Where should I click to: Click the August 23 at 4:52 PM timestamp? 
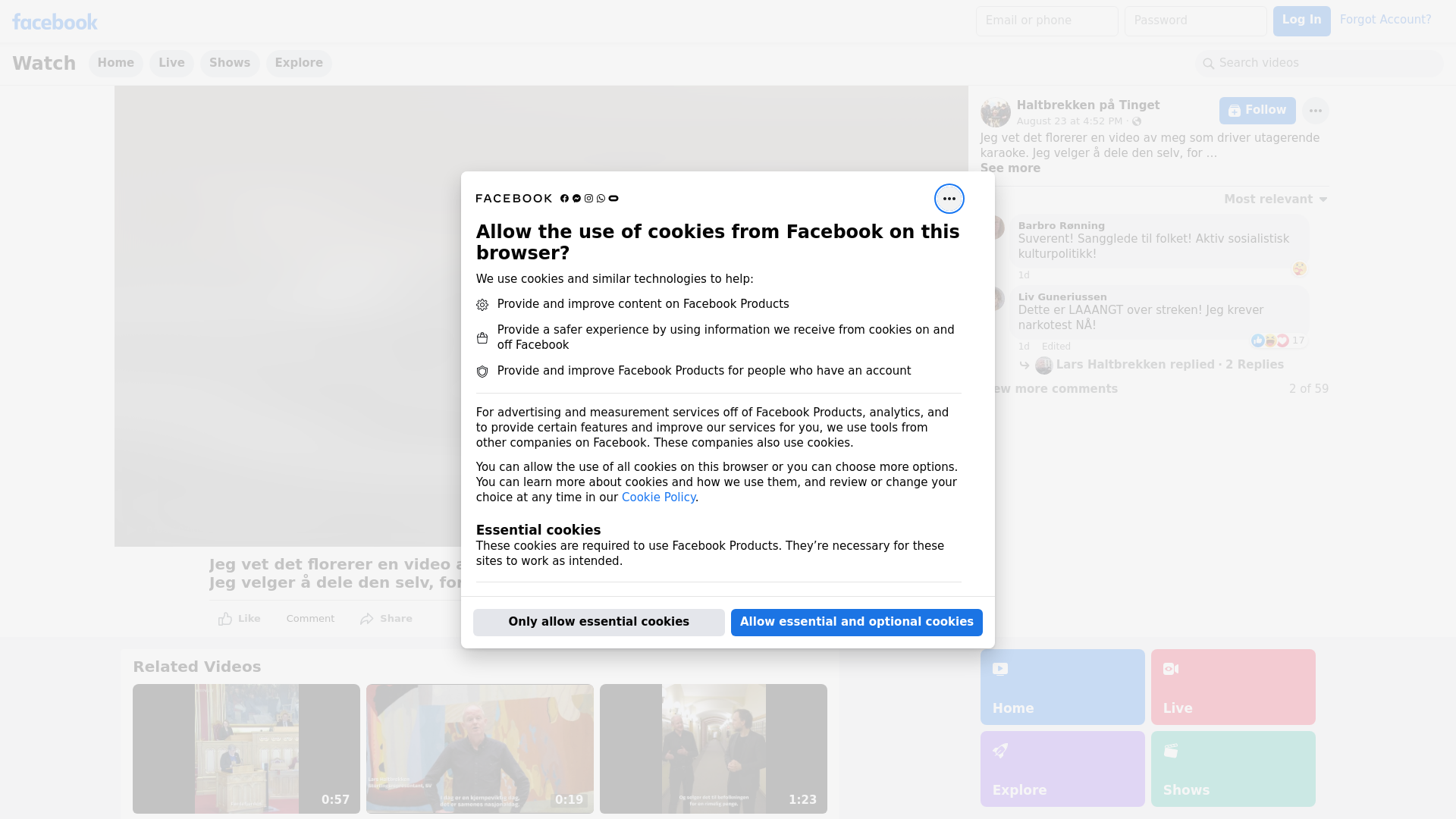[x=1069, y=121]
